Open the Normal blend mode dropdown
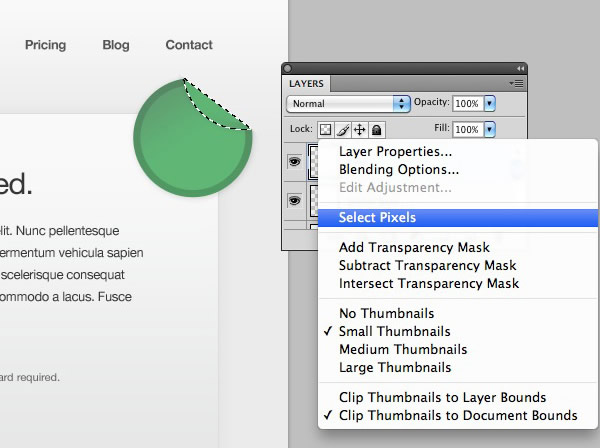The width and height of the screenshot is (600, 448). 348,104
